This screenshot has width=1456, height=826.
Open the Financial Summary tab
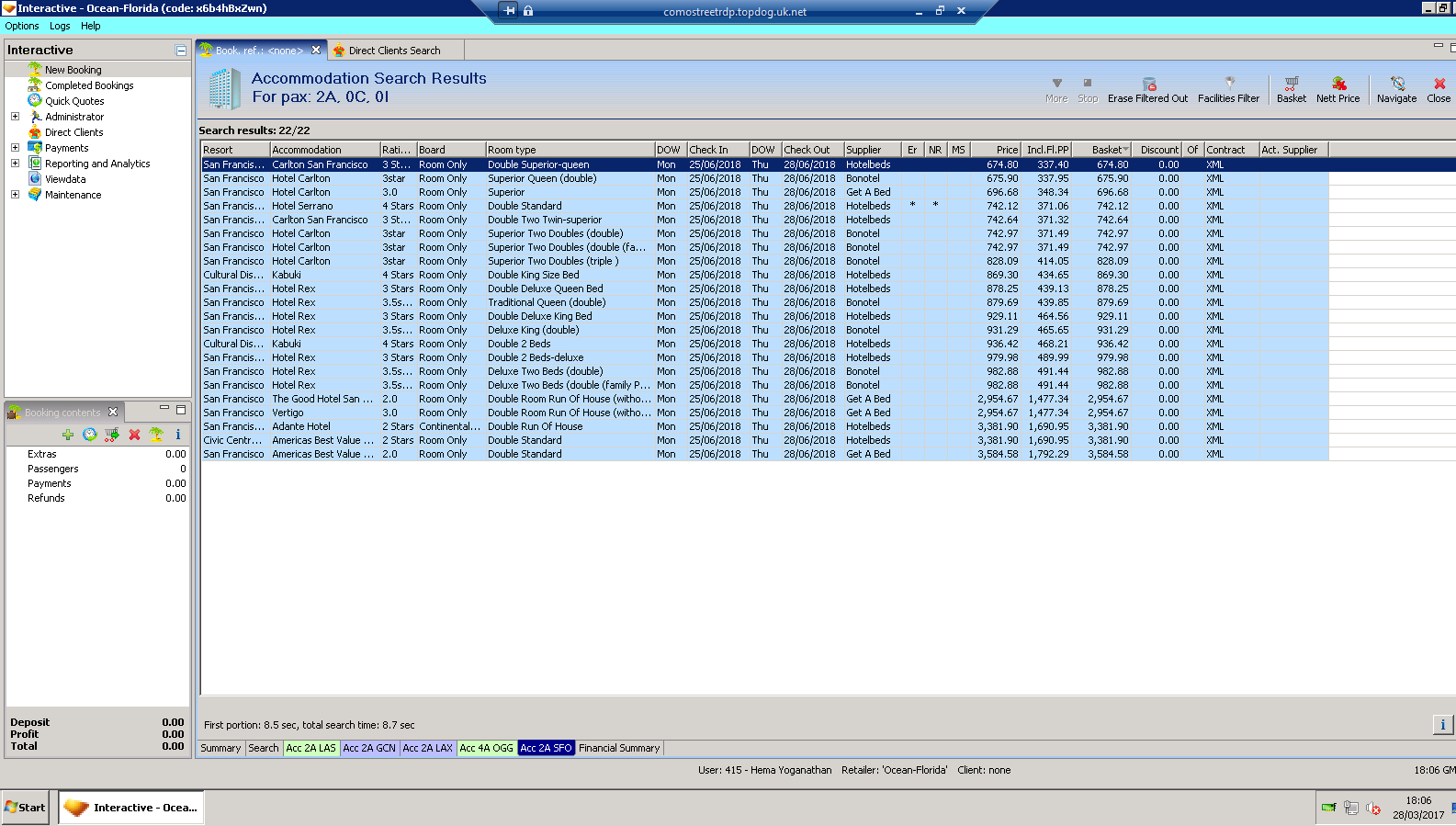pyautogui.click(x=619, y=748)
